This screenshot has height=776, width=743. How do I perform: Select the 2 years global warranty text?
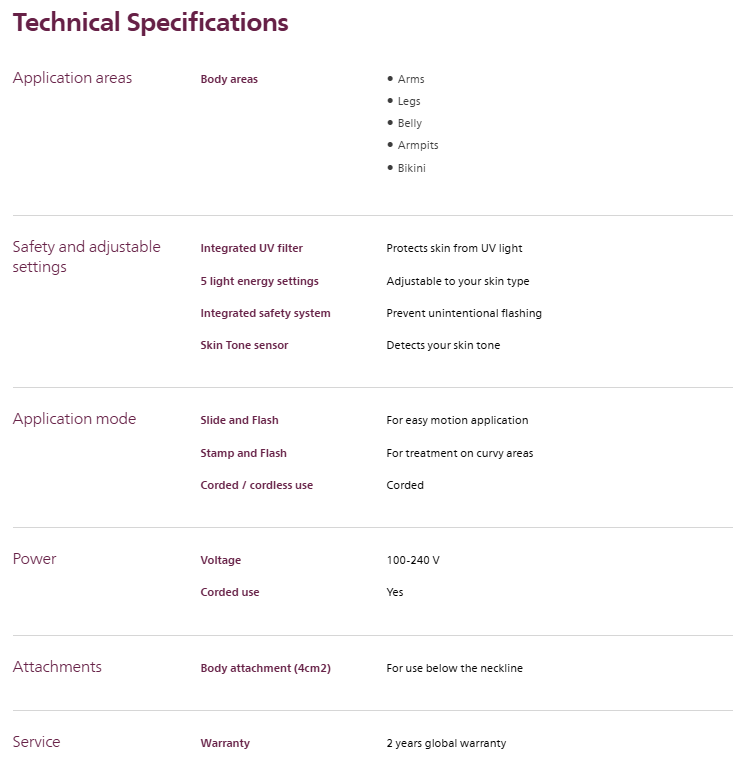tap(446, 743)
